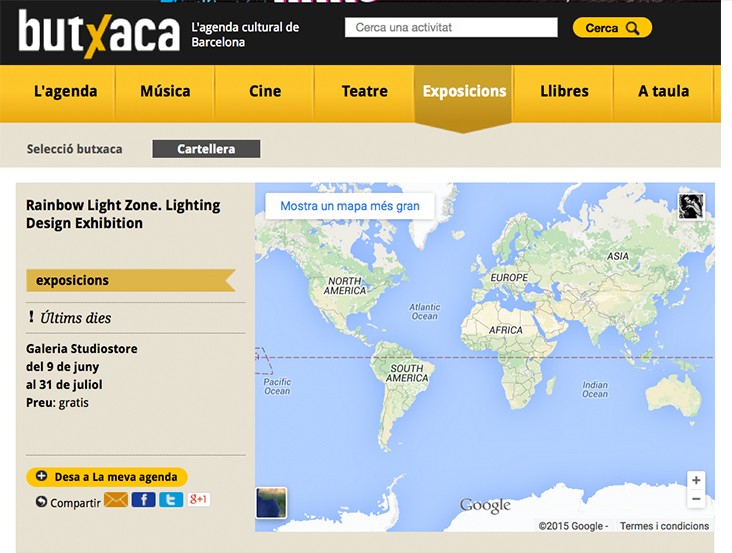Image resolution: width=732 pixels, height=553 pixels.
Task: Switch to Selecció butxaca view
Action: tap(74, 149)
